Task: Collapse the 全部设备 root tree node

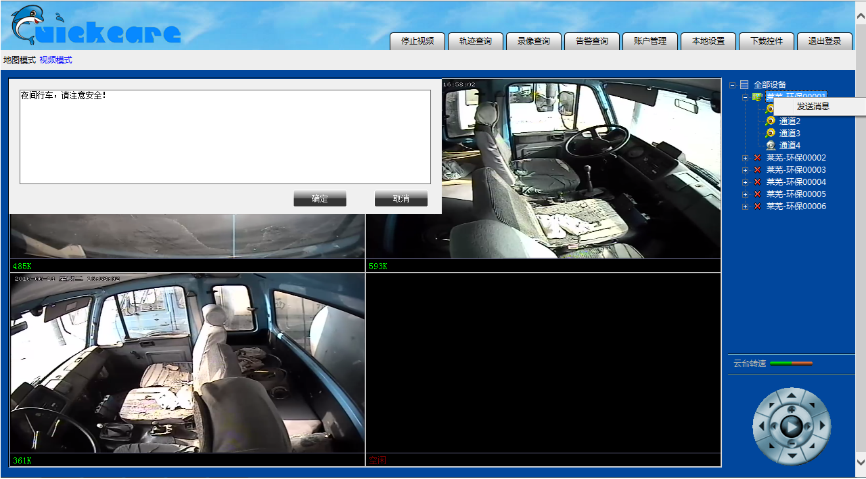Action: pyautogui.click(x=732, y=85)
